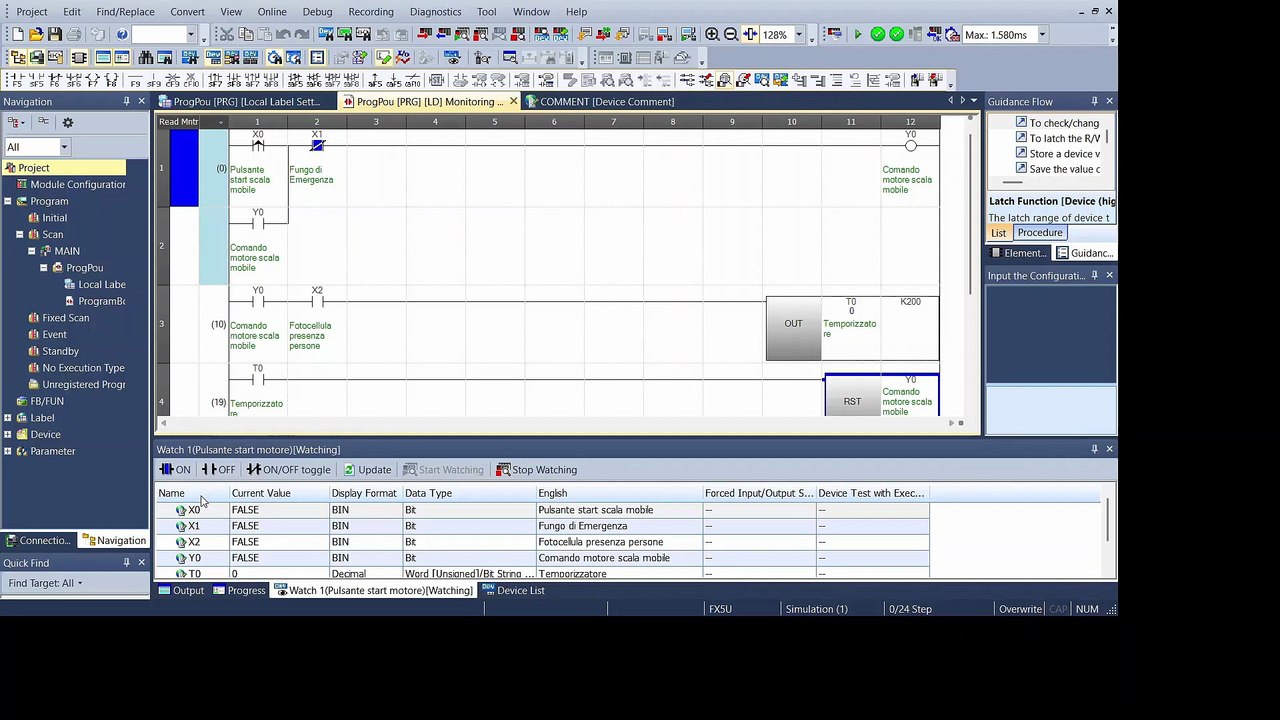Click the blue cursor cell at row 1
This screenshot has height=720, width=1280.
tap(184, 168)
